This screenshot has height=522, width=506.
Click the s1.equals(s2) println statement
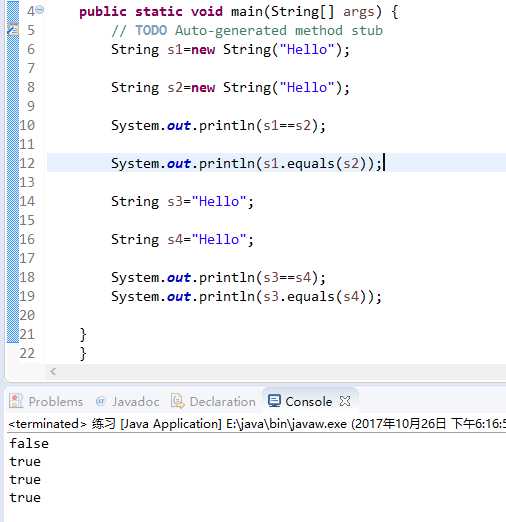tap(246, 163)
